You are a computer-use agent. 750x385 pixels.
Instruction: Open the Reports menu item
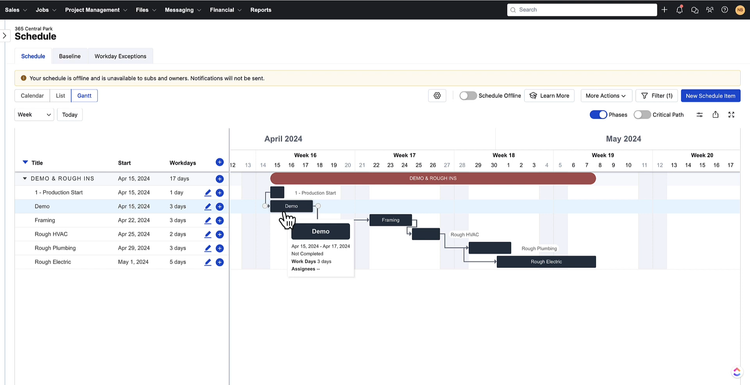point(261,10)
